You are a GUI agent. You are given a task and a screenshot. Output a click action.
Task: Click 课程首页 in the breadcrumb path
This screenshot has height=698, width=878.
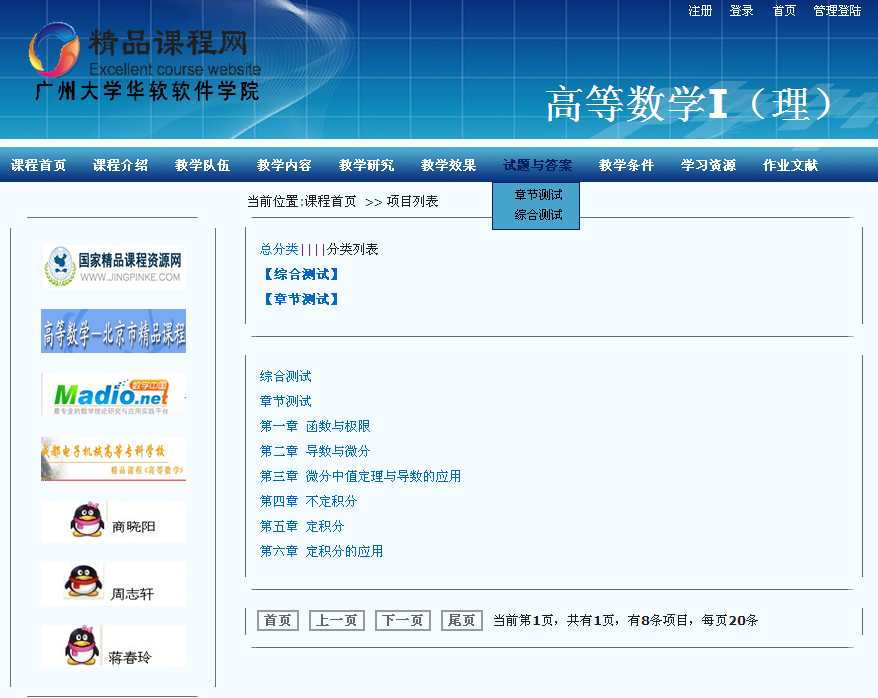pyautogui.click(x=330, y=202)
